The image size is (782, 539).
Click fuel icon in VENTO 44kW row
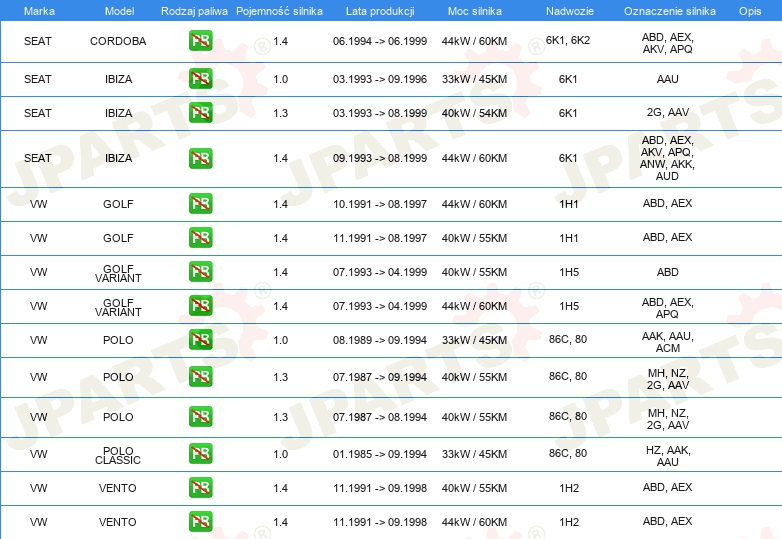coord(200,522)
